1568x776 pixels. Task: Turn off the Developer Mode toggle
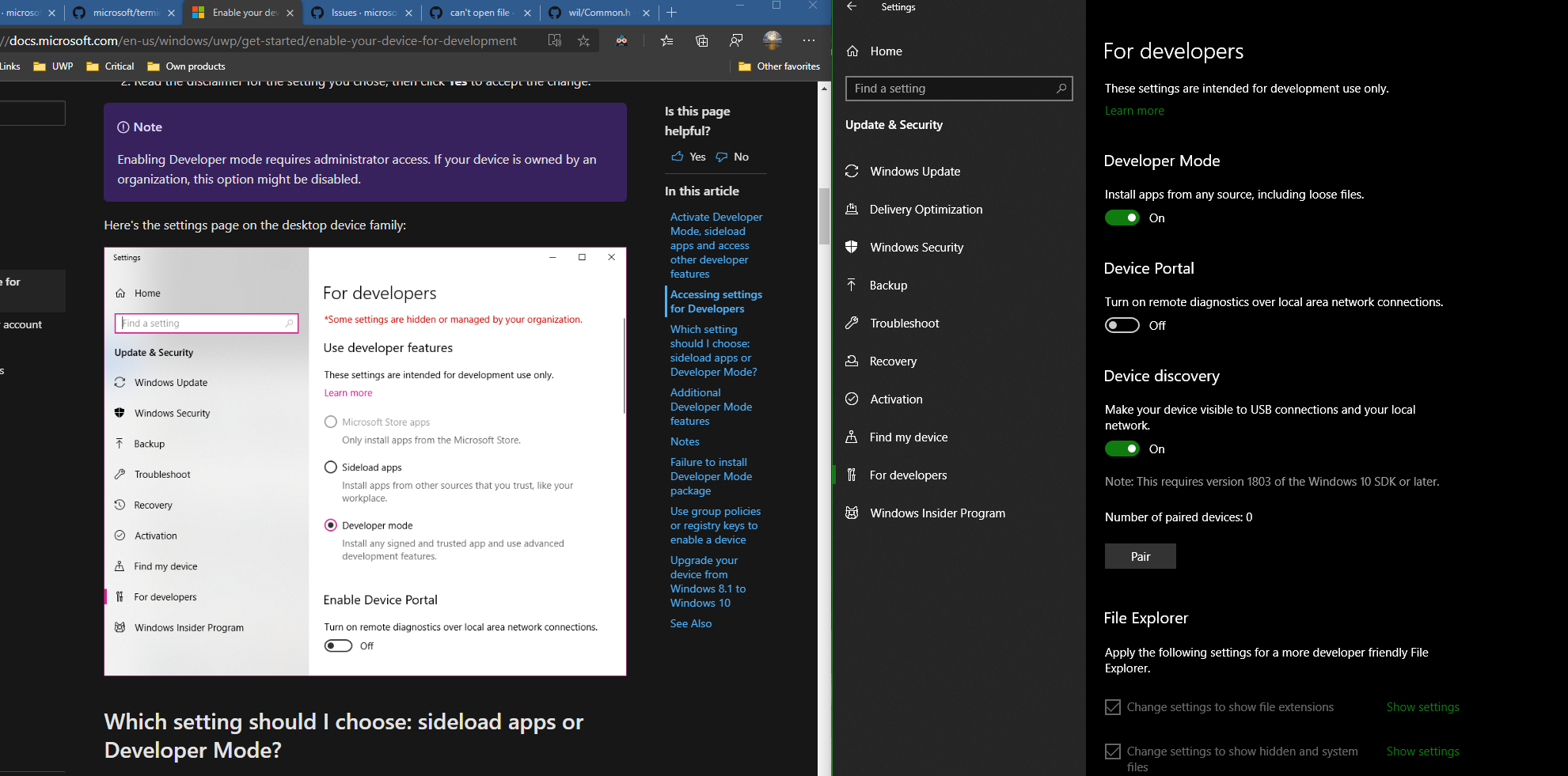[1122, 218]
